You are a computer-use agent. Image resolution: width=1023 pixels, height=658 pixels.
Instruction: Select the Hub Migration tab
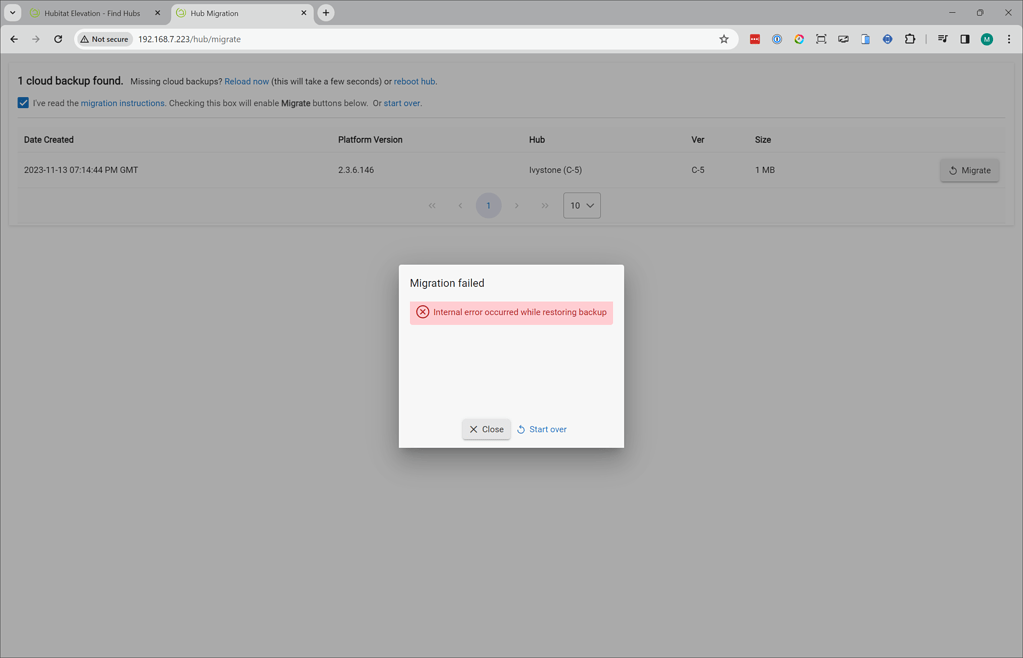coord(240,13)
